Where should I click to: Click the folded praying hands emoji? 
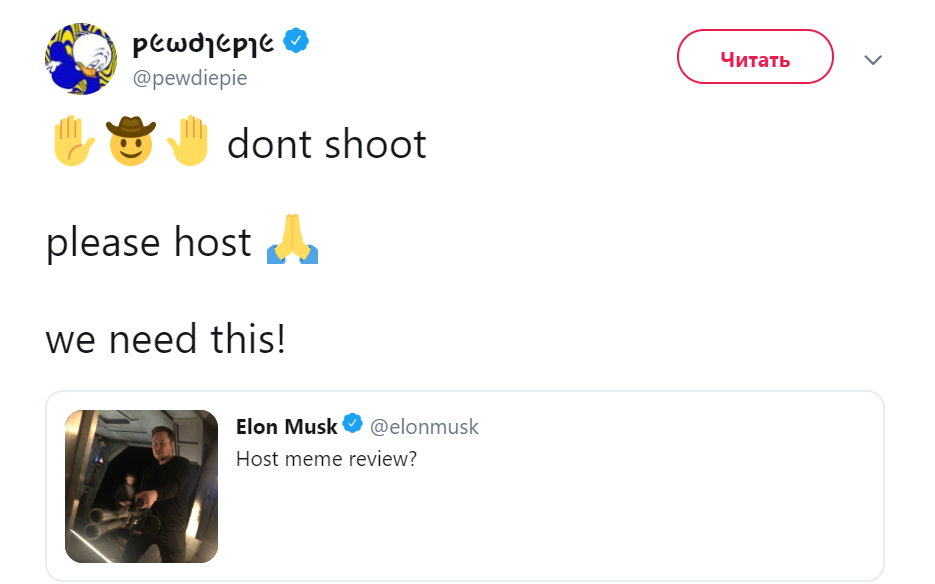coord(292,239)
